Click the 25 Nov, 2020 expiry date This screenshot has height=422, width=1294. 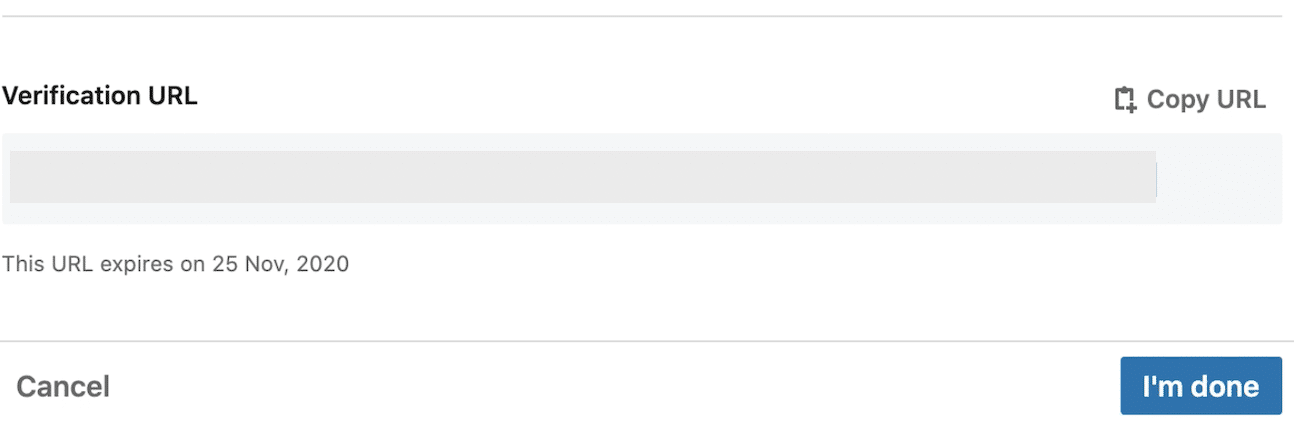coord(280,265)
